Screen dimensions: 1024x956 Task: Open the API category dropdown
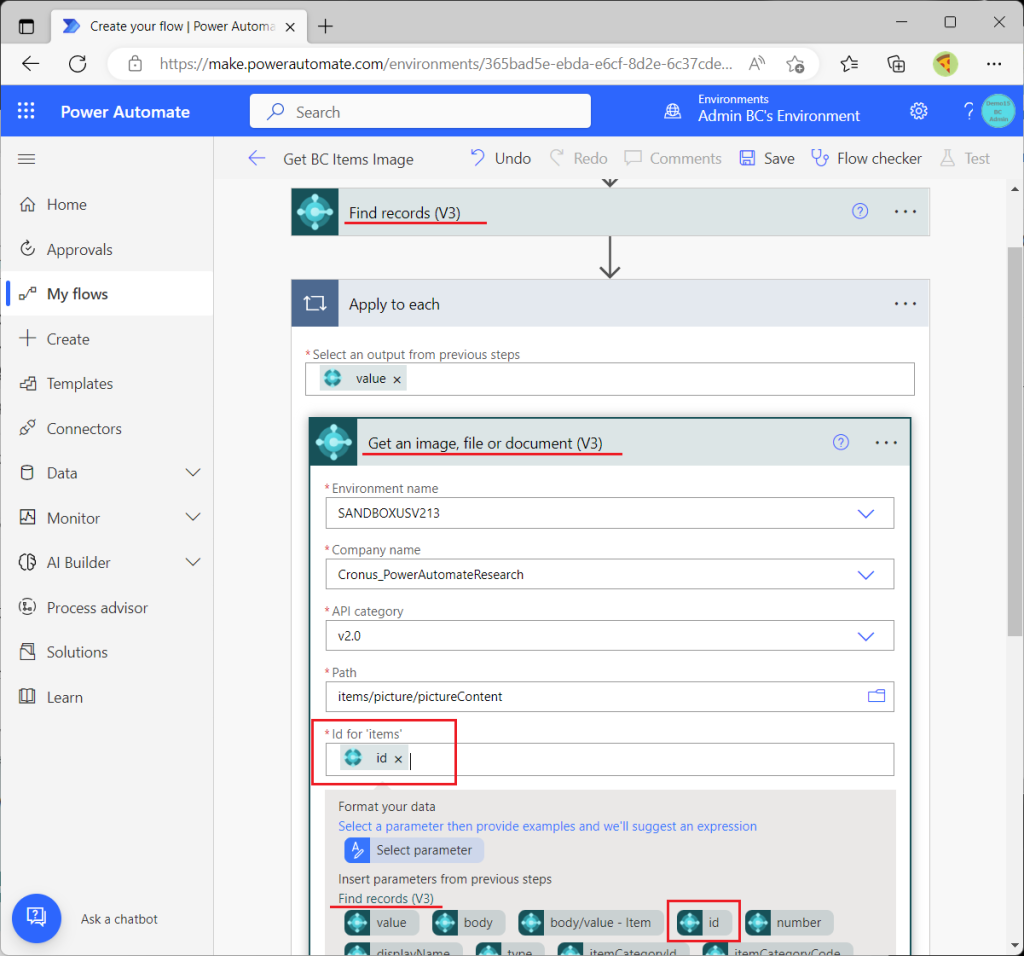(609, 636)
